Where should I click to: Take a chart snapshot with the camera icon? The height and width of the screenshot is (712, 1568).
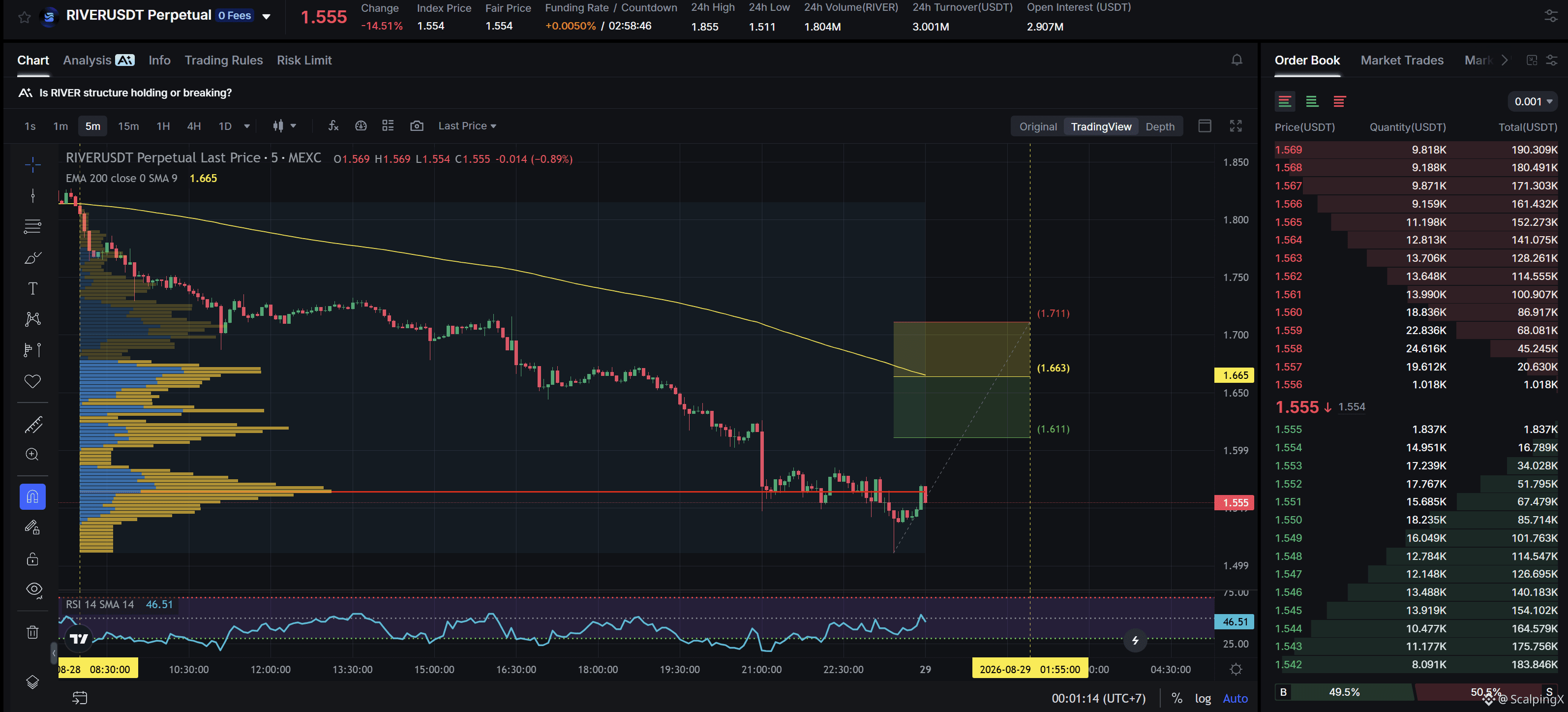point(417,126)
